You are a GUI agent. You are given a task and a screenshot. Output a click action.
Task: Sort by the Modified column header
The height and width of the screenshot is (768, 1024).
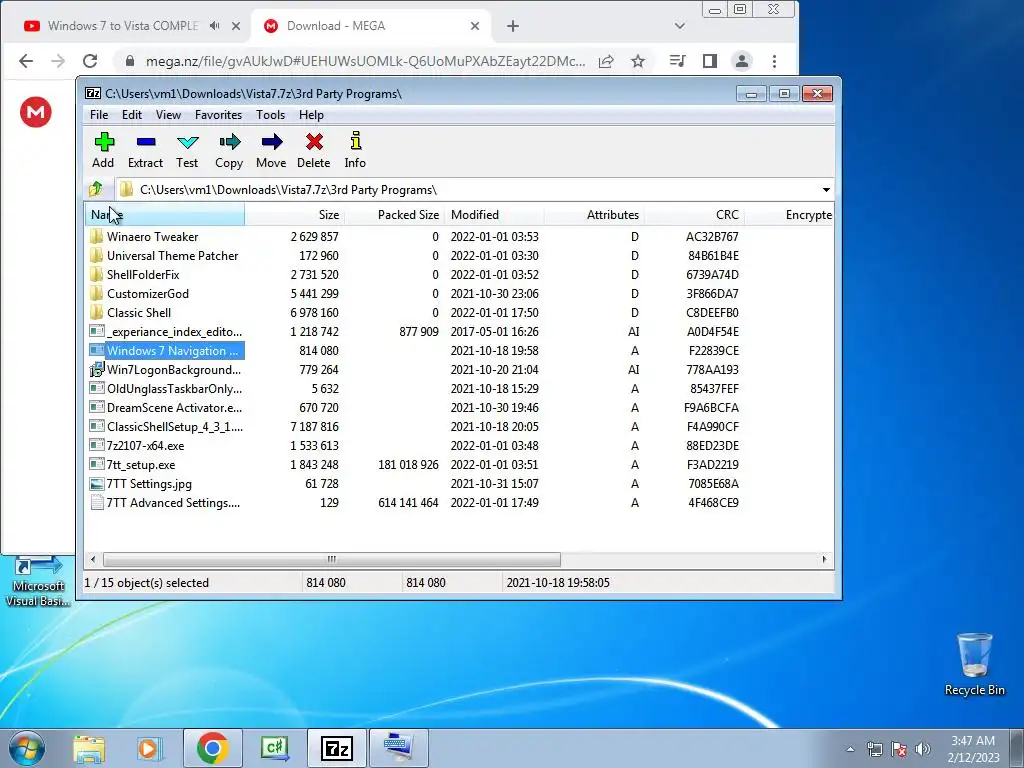pos(494,215)
